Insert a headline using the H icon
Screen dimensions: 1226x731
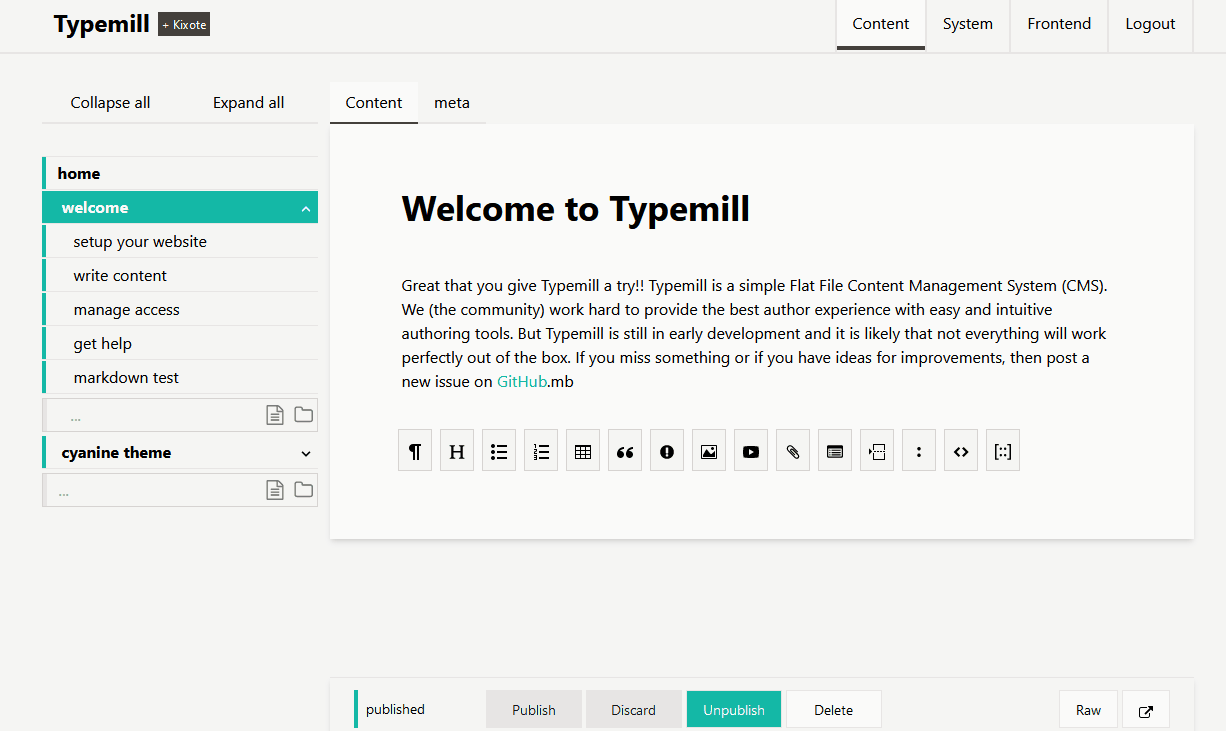457,450
